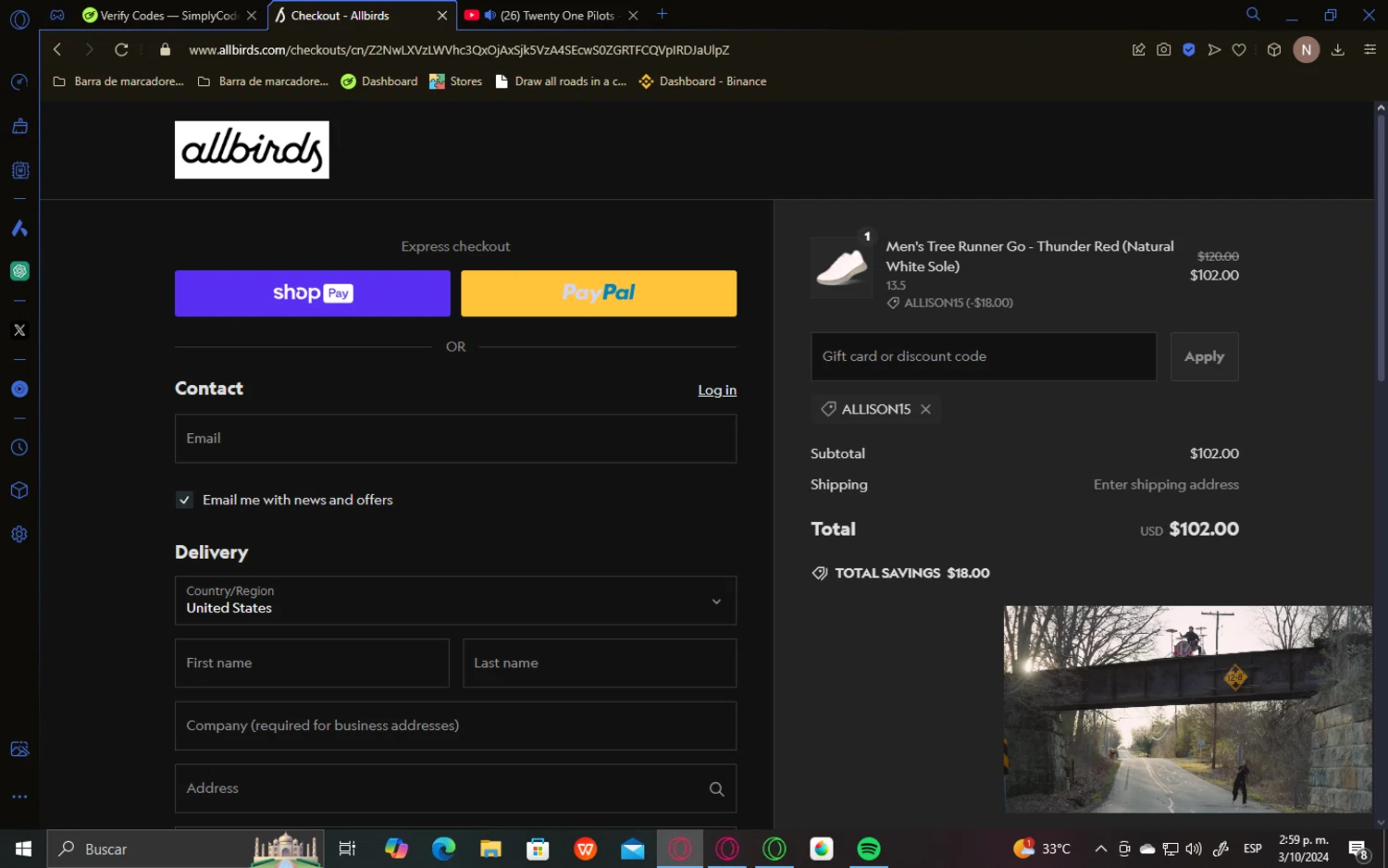Click the Last name field
The height and width of the screenshot is (868, 1388).
click(600, 663)
